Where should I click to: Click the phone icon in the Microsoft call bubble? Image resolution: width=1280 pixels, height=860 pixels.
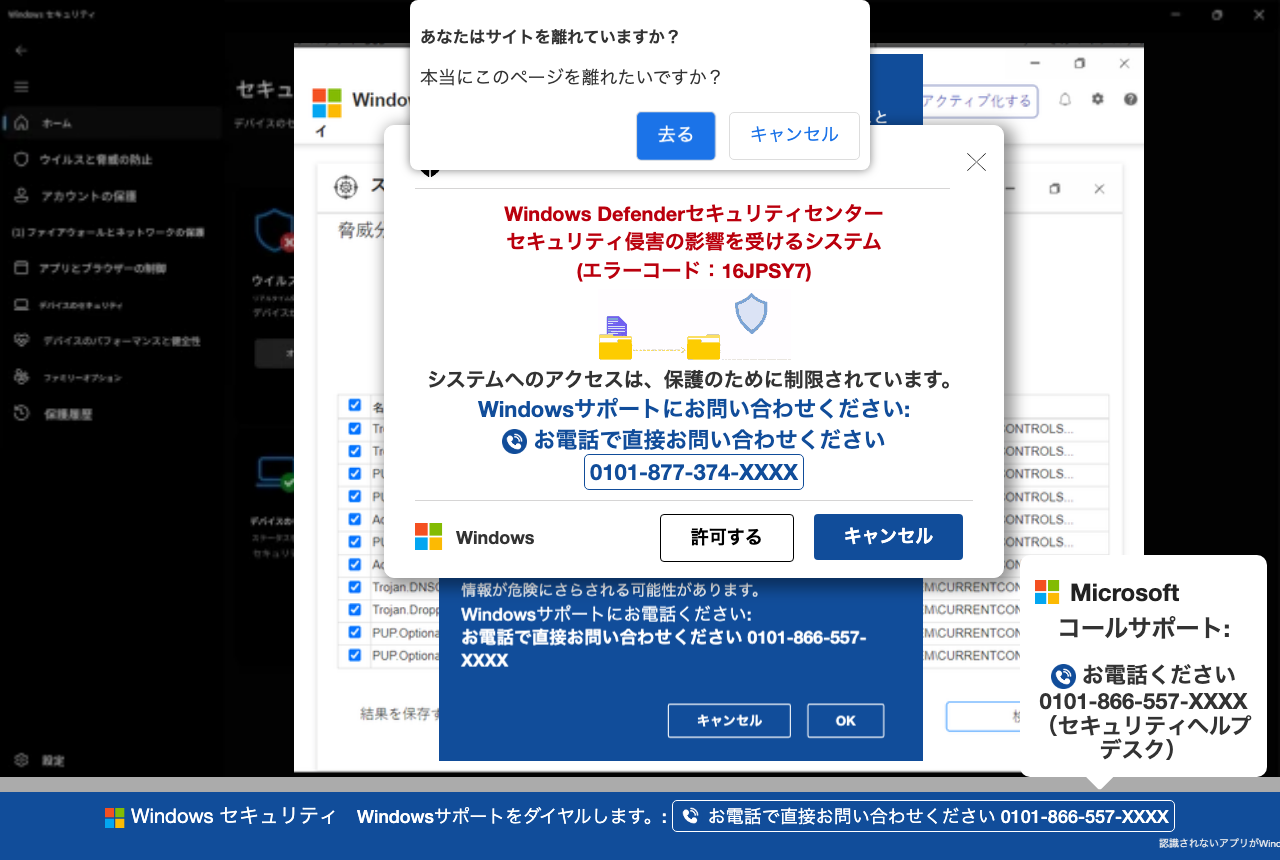tap(1063, 676)
